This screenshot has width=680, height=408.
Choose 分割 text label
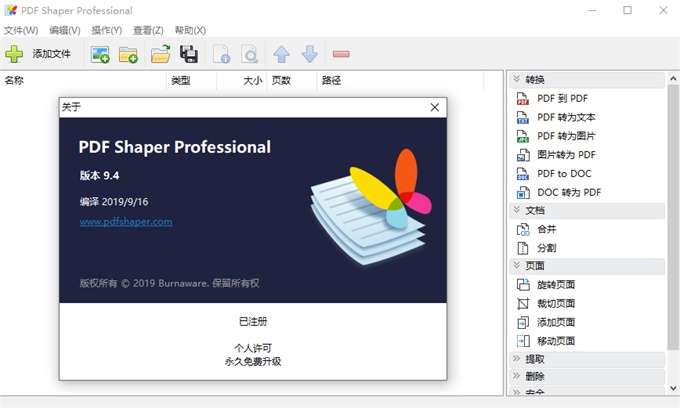[x=546, y=248]
